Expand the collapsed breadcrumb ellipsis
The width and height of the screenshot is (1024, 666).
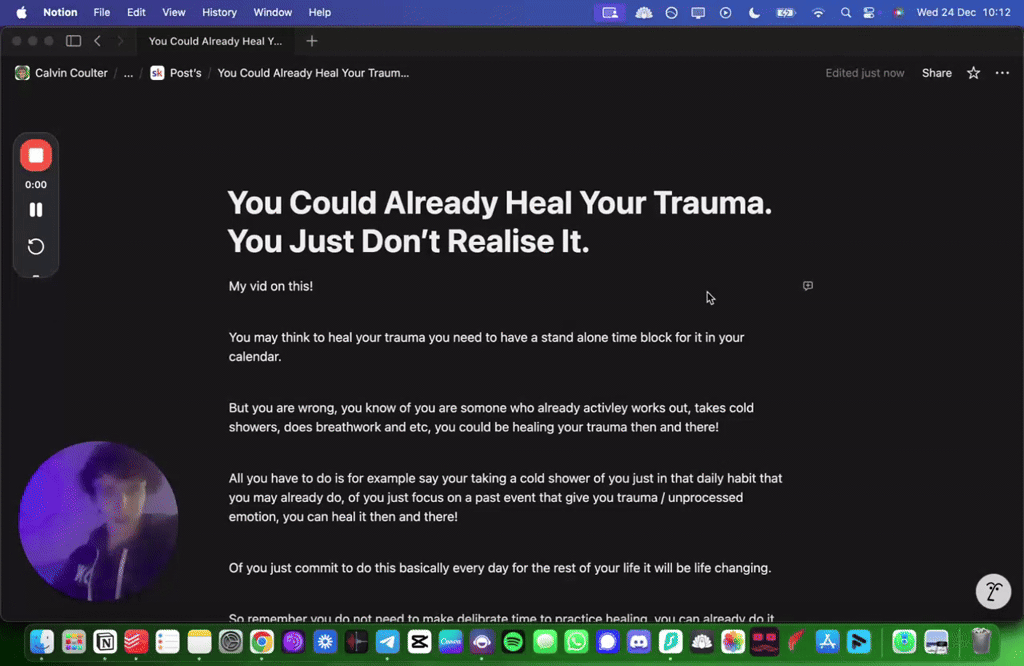(x=127, y=72)
